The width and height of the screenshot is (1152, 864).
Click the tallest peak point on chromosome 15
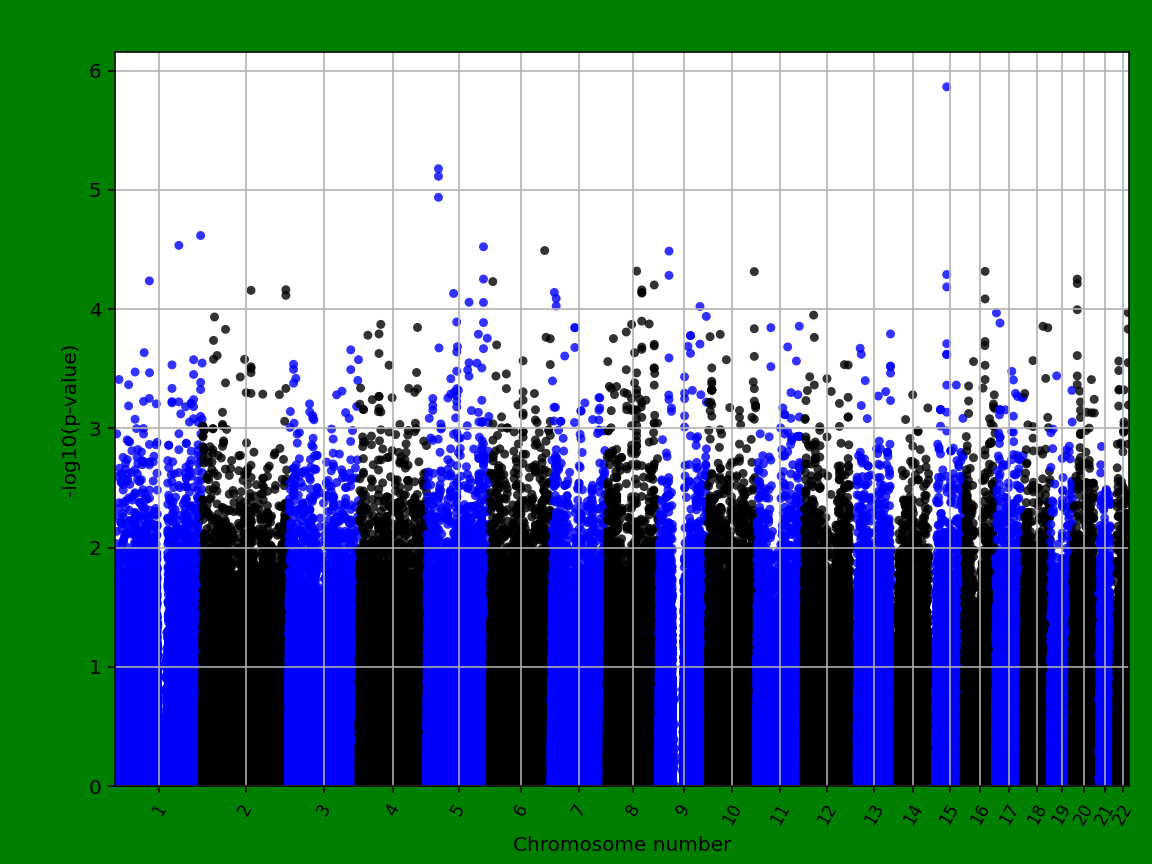click(946, 88)
